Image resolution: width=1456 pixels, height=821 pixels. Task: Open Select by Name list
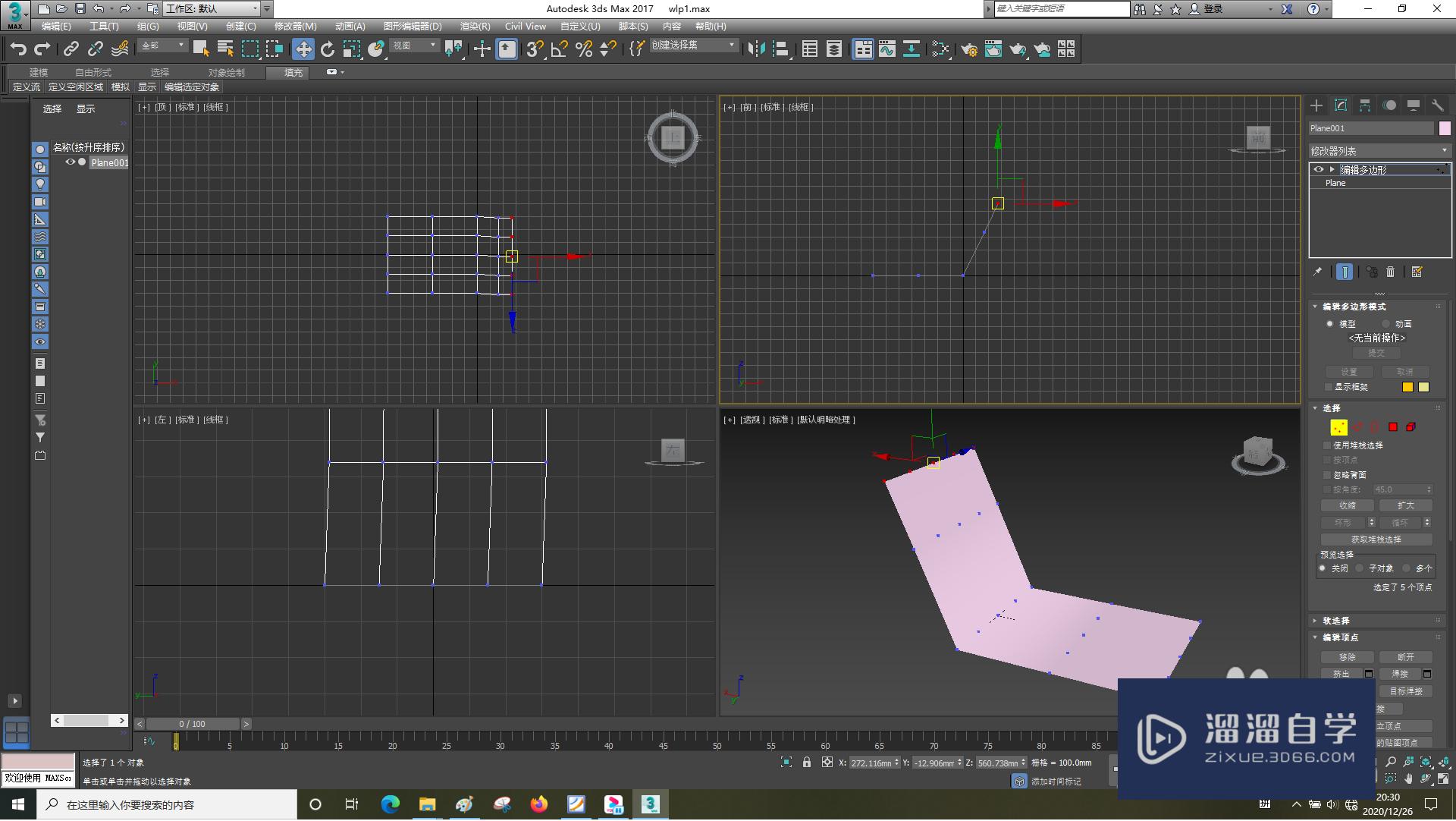(225, 49)
